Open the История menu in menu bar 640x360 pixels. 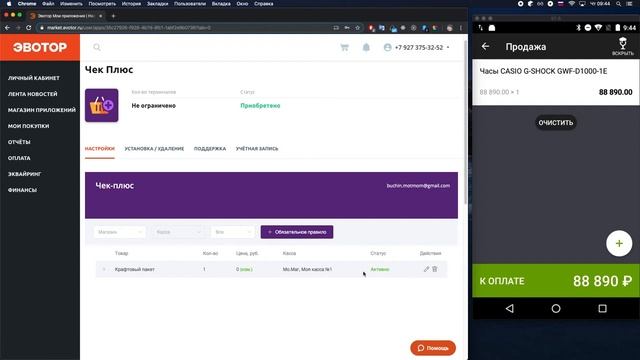tap(131, 4)
